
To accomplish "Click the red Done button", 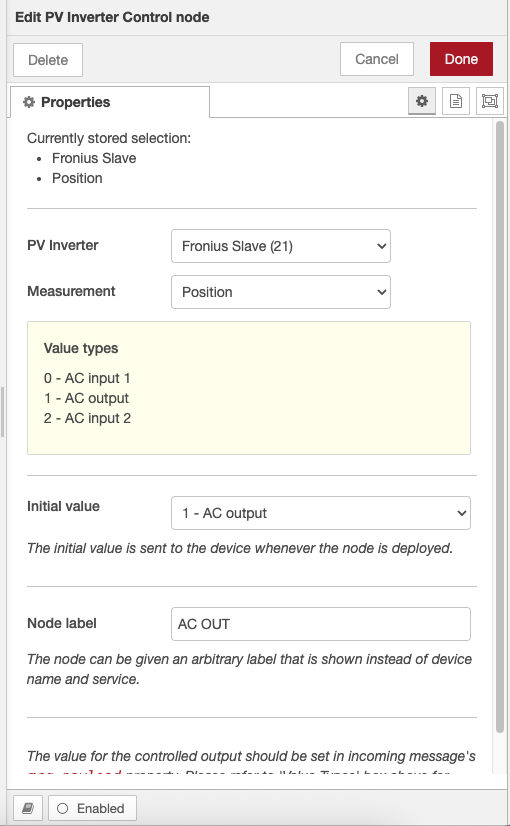I will point(461,59).
